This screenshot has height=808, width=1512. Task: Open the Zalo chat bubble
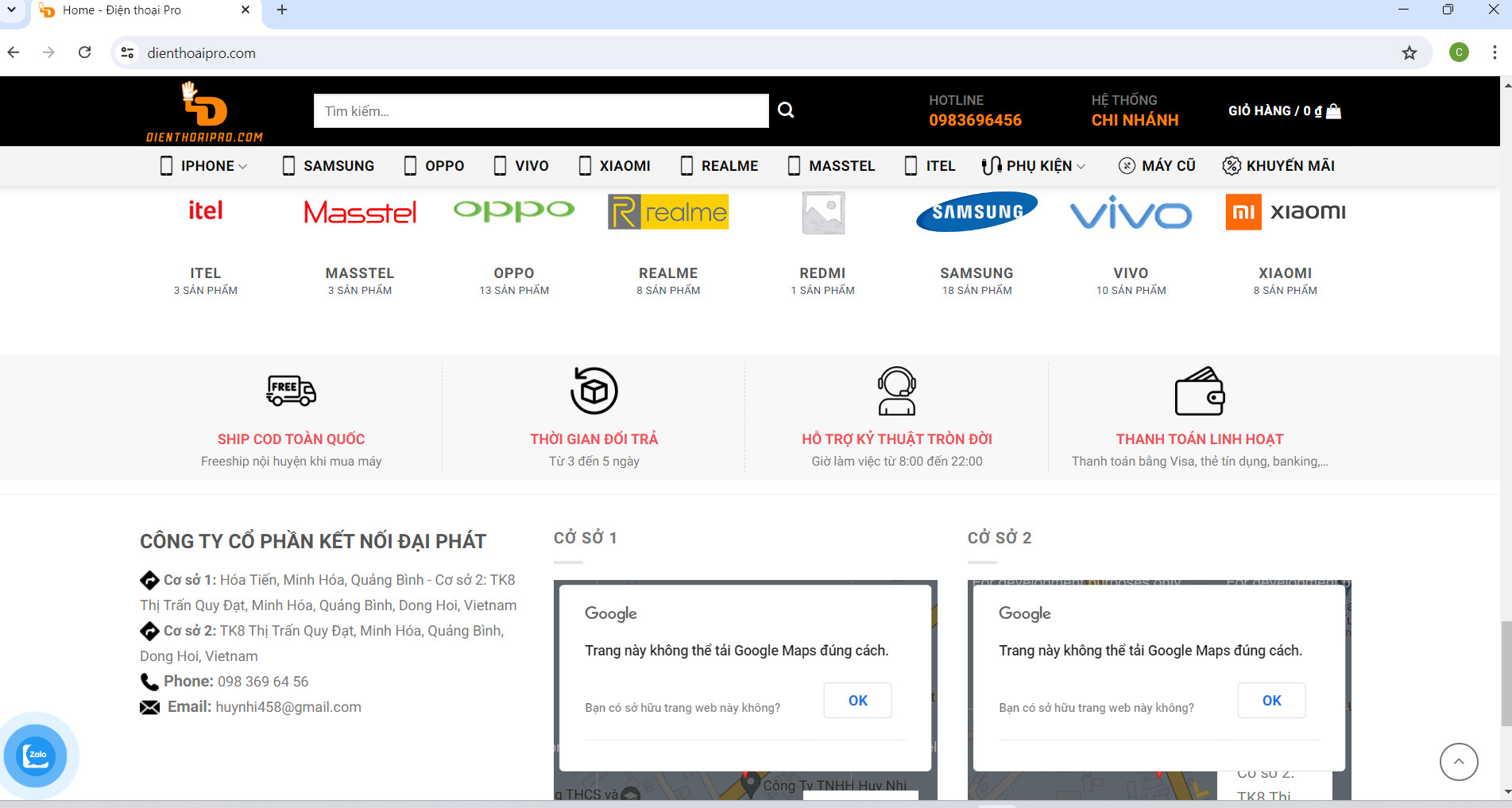coord(36,756)
